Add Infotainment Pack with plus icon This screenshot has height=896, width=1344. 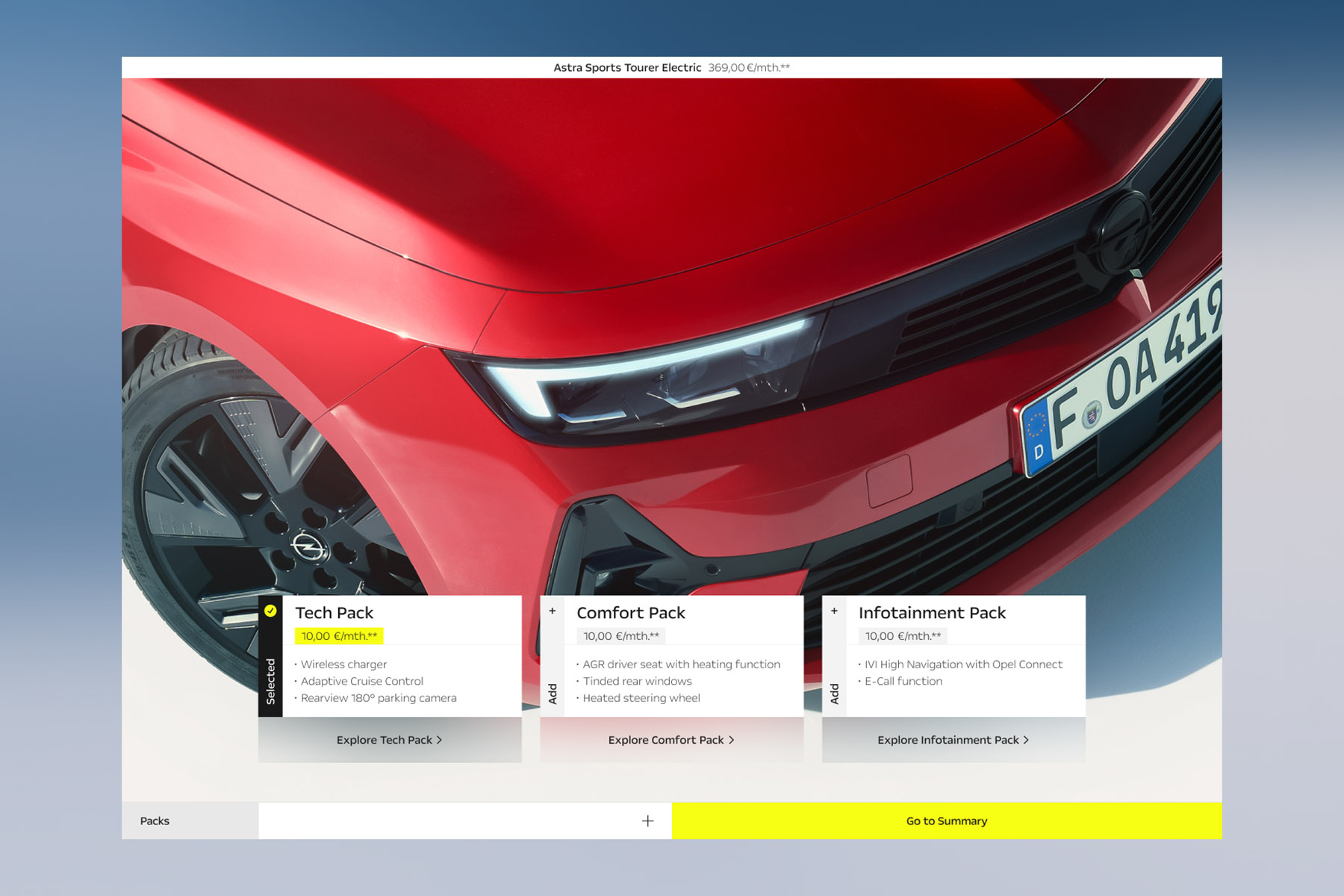[x=834, y=611]
